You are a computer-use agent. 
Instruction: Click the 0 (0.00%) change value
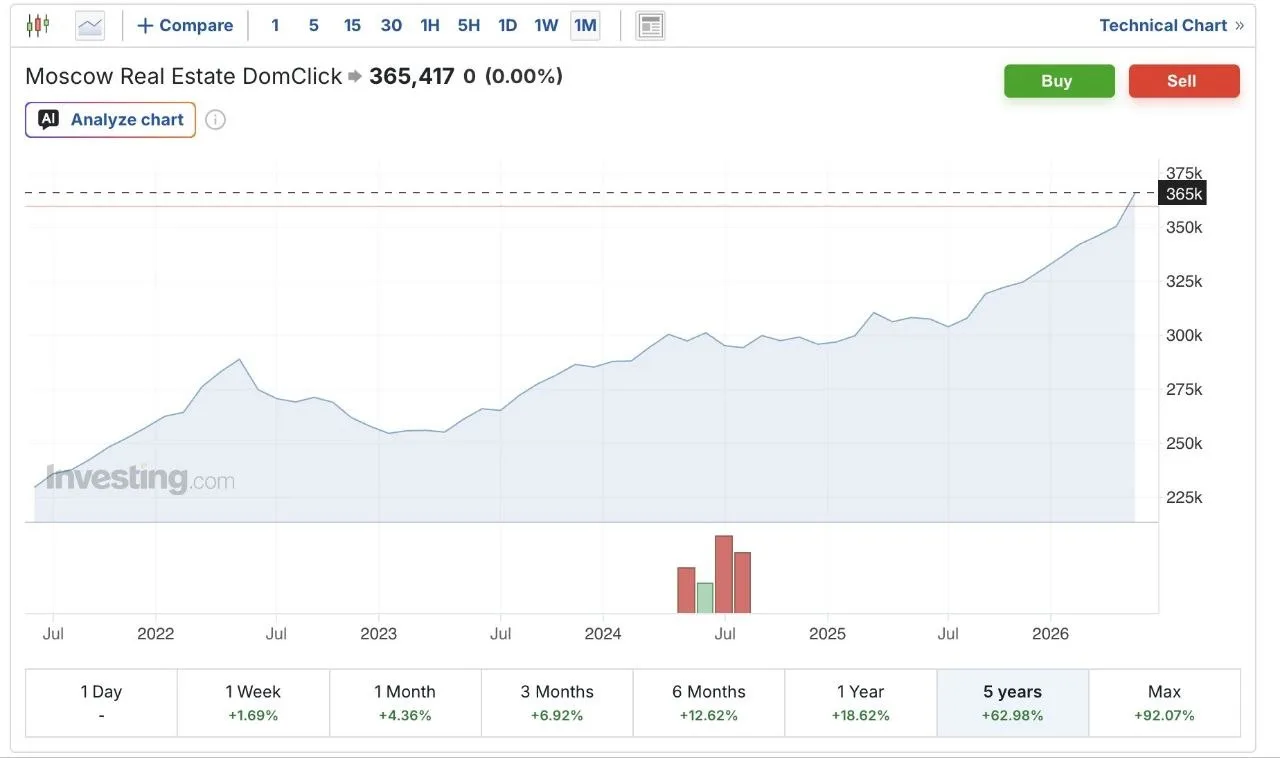pos(513,76)
